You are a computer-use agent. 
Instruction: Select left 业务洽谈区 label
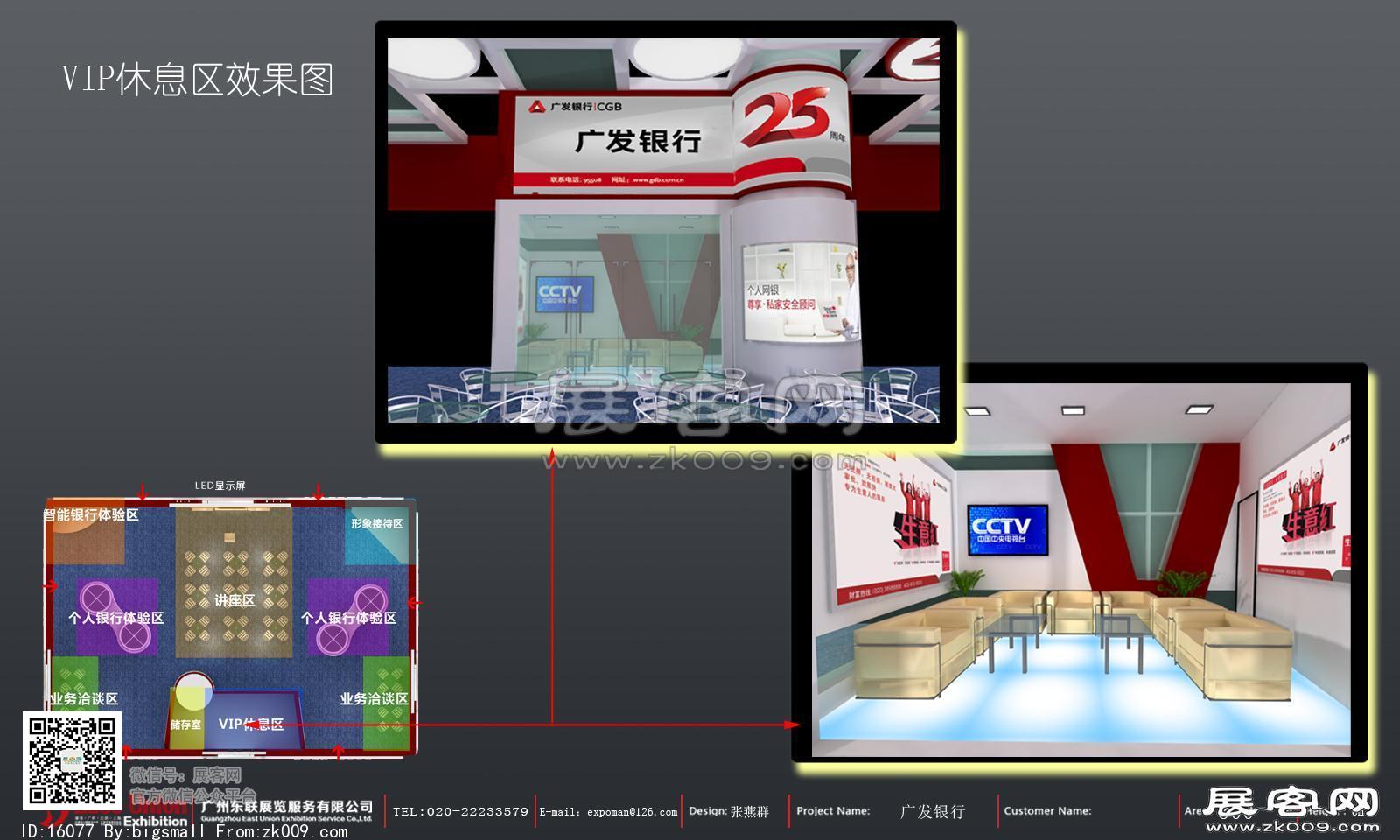[x=83, y=699]
